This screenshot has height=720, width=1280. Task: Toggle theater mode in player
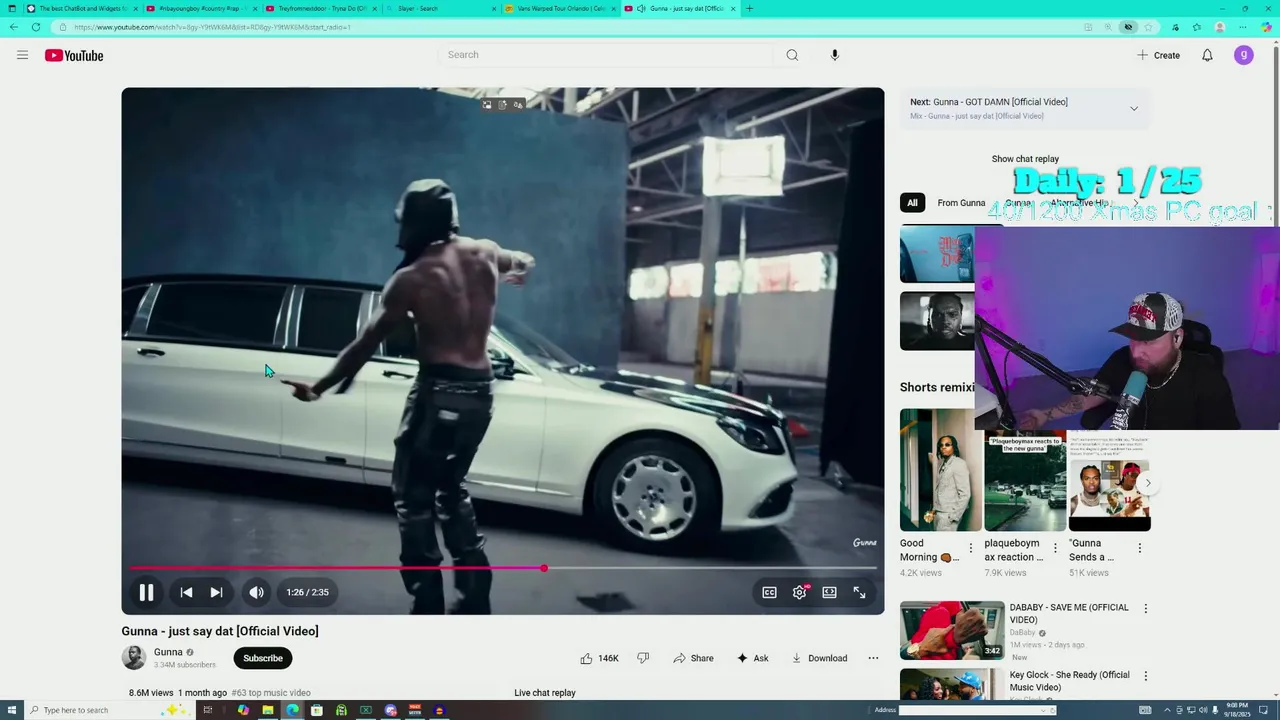(x=829, y=592)
